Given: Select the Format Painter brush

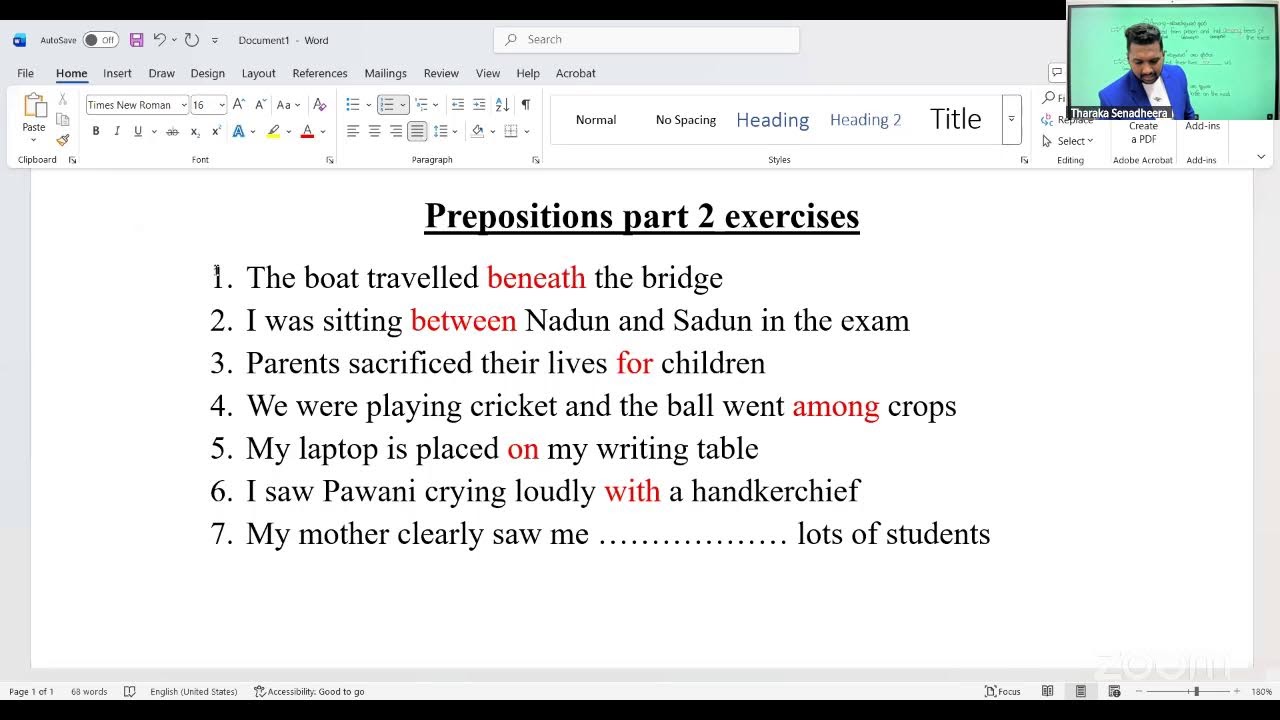Looking at the screenshot, I should (62, 140).
